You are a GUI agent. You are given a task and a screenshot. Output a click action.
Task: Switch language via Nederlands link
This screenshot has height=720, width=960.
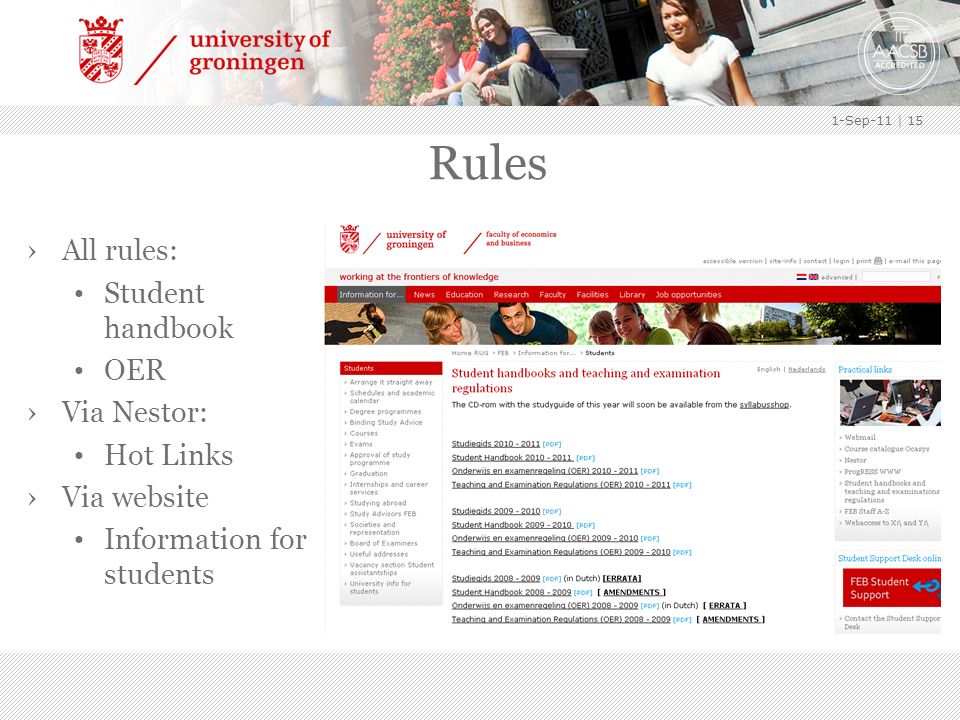pyautogui.click(x=806, y=369)
